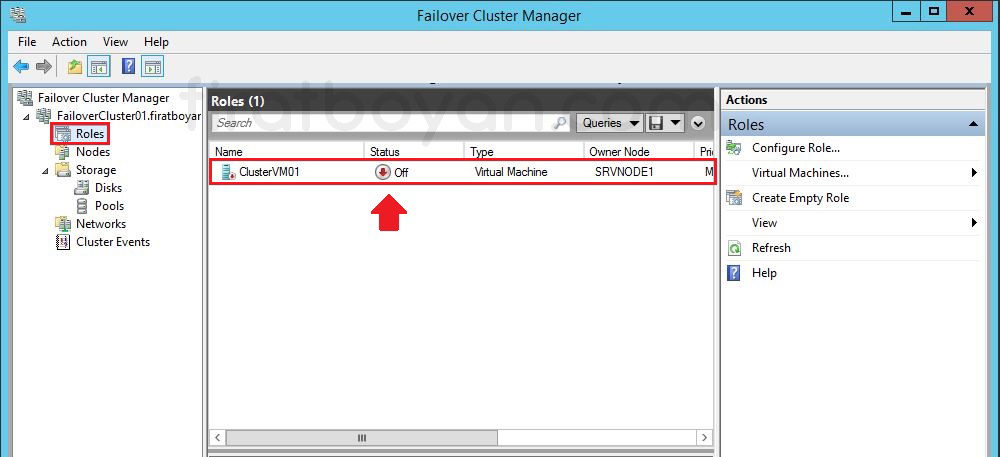Click the scroll left arrow in the roles list
The image size is (1000, 457).
(217, 438)
